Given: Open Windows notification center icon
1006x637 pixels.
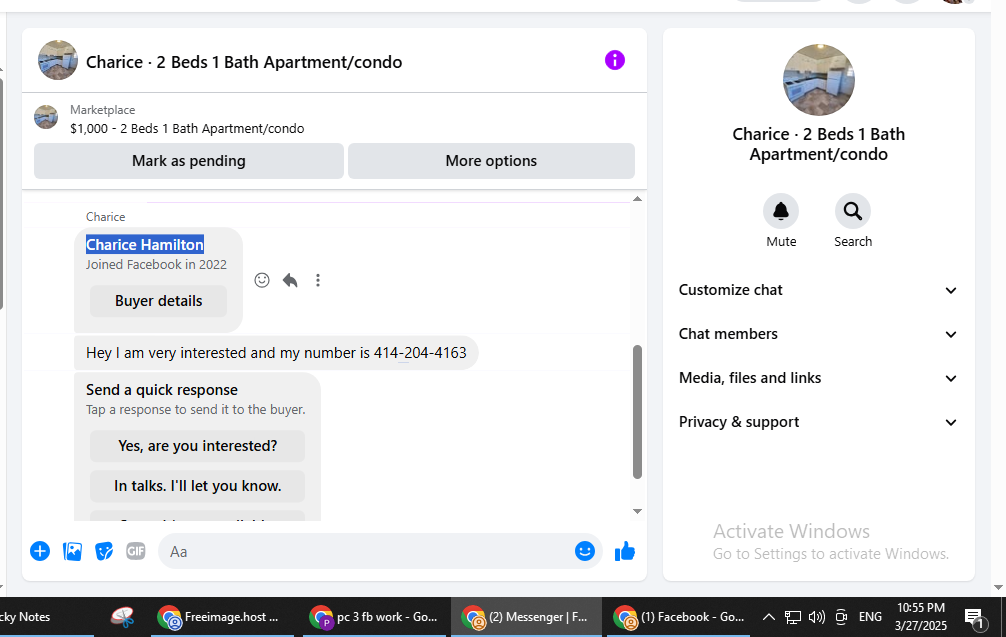Looking at the screenshot, I should tap(975, 618).
